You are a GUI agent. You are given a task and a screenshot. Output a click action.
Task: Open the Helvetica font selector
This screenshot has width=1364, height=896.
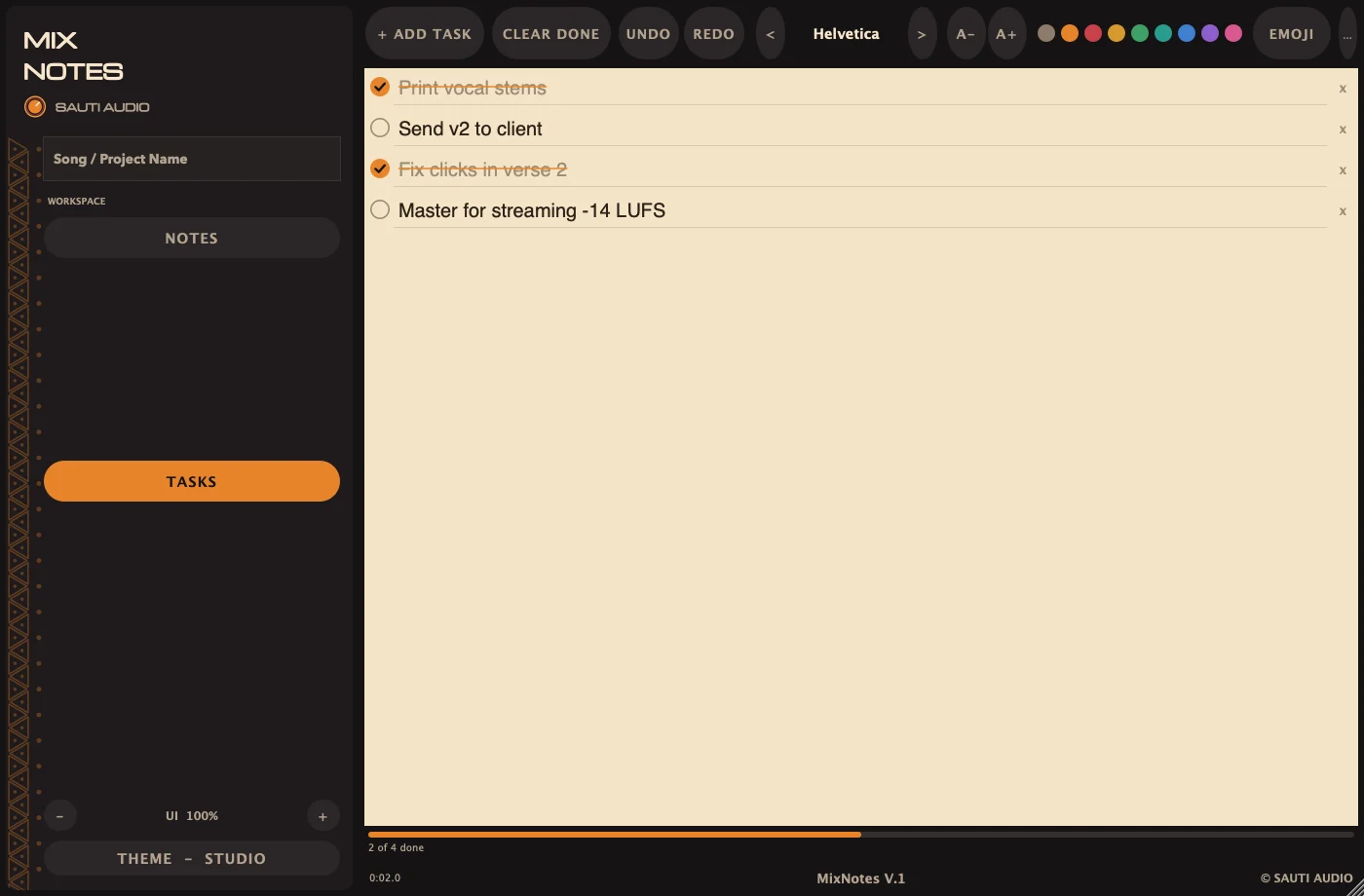point(846,34)
